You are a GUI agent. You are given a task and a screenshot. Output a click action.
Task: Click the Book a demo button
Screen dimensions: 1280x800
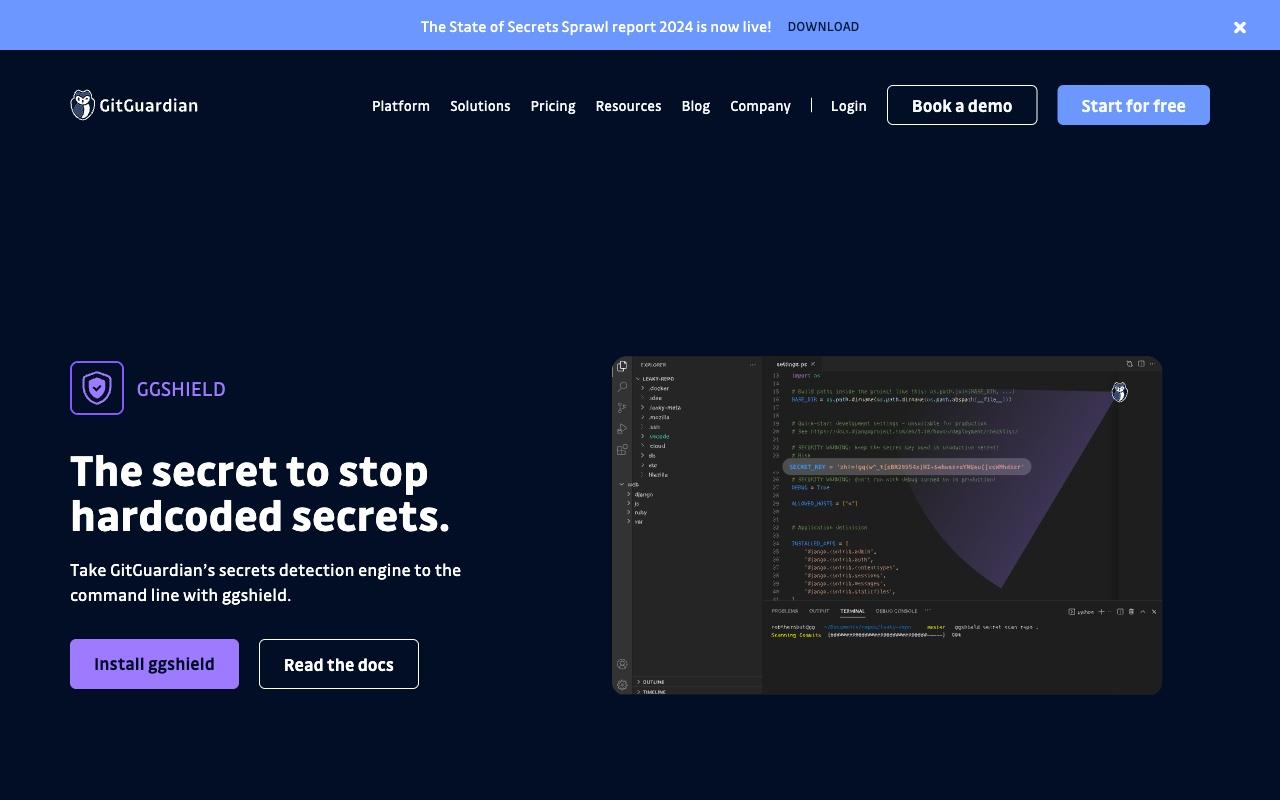pyautogui.click(x=962, y=105)
